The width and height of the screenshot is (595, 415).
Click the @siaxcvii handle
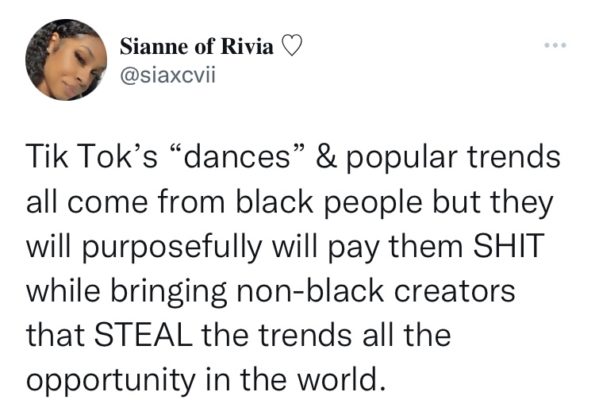[x=167, y=75]
